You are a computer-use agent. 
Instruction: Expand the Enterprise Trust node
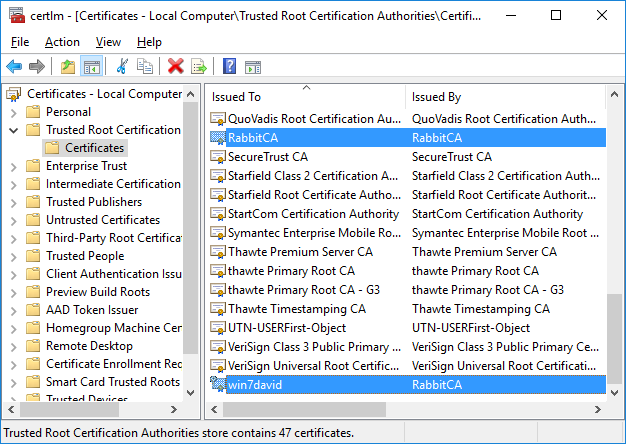pyautogui.click(x=14, y=167)
